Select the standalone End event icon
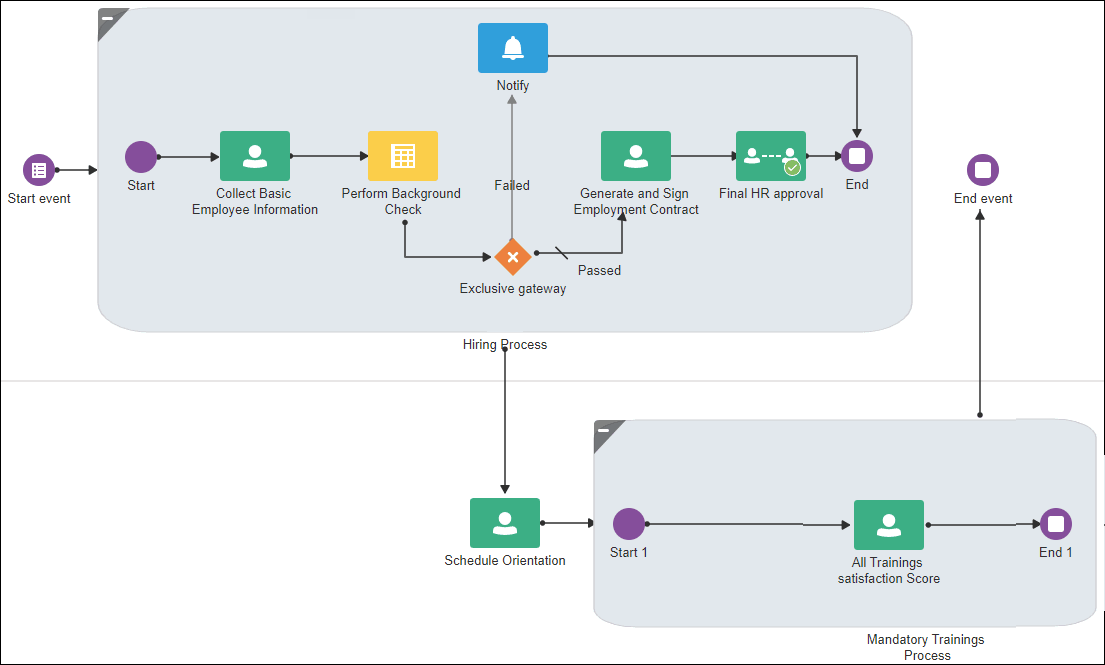This screenshot has height=665, width=1105. pos(982,170)
